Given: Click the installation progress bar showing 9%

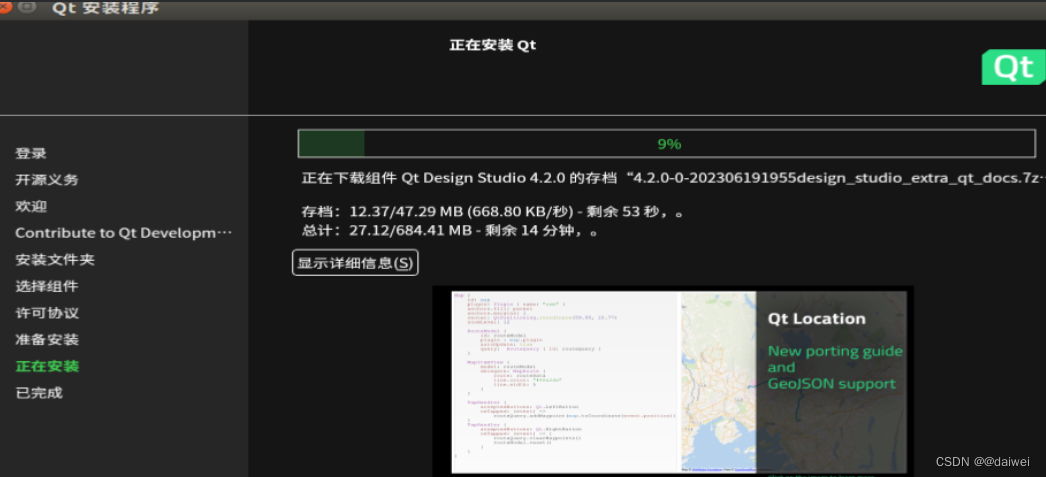Looking at the screenshot, I should (667, 143).
